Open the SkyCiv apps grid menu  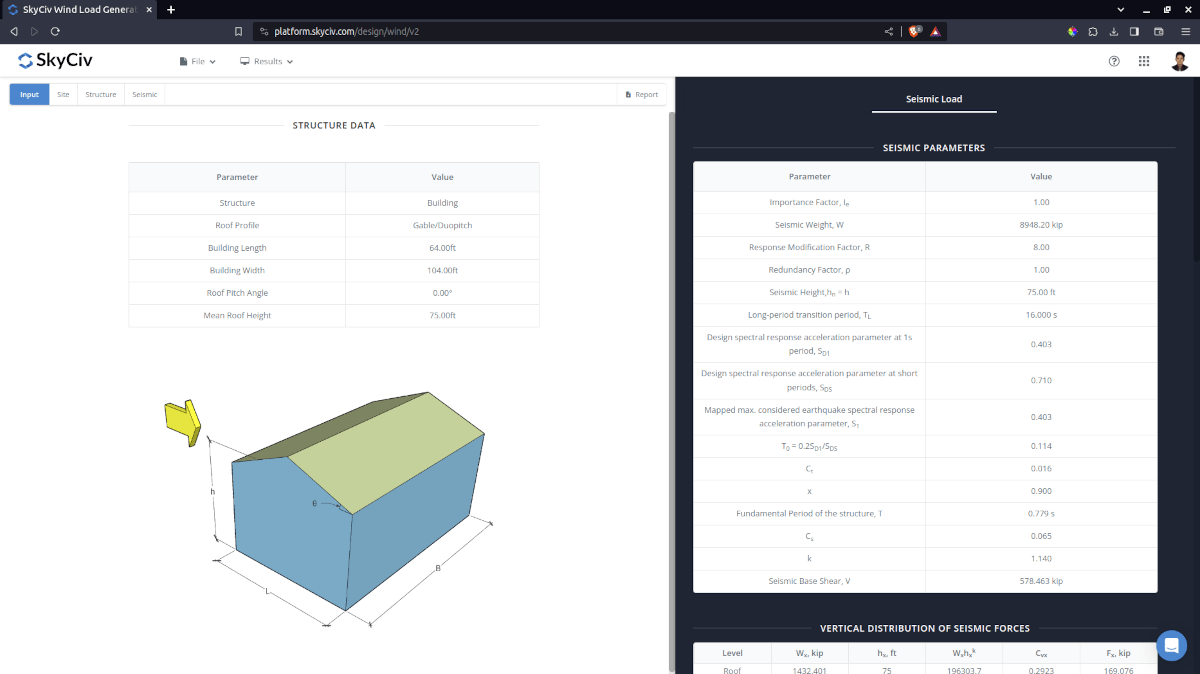pos(1143,61)
